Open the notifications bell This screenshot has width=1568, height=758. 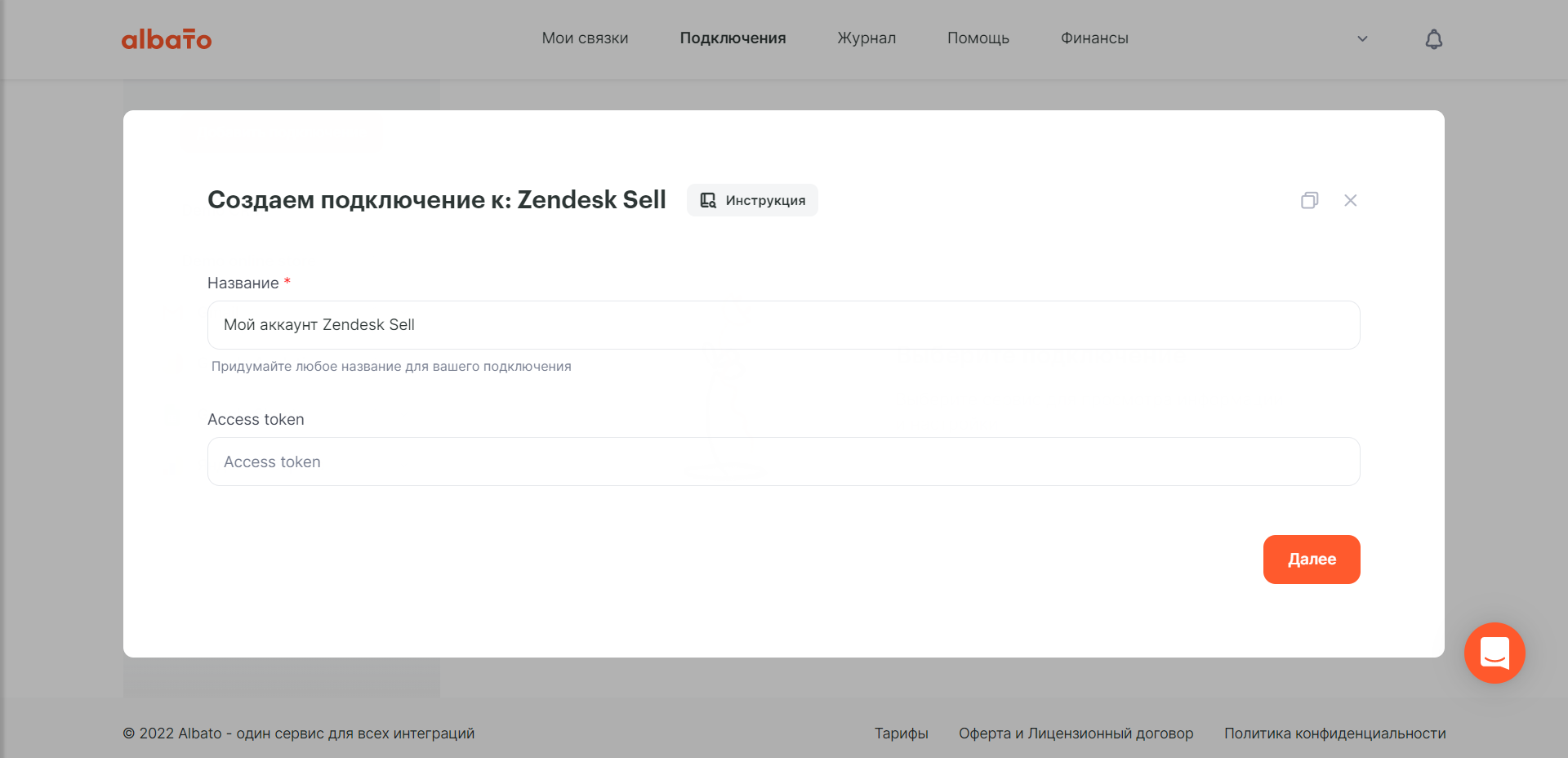point(1434,38)
